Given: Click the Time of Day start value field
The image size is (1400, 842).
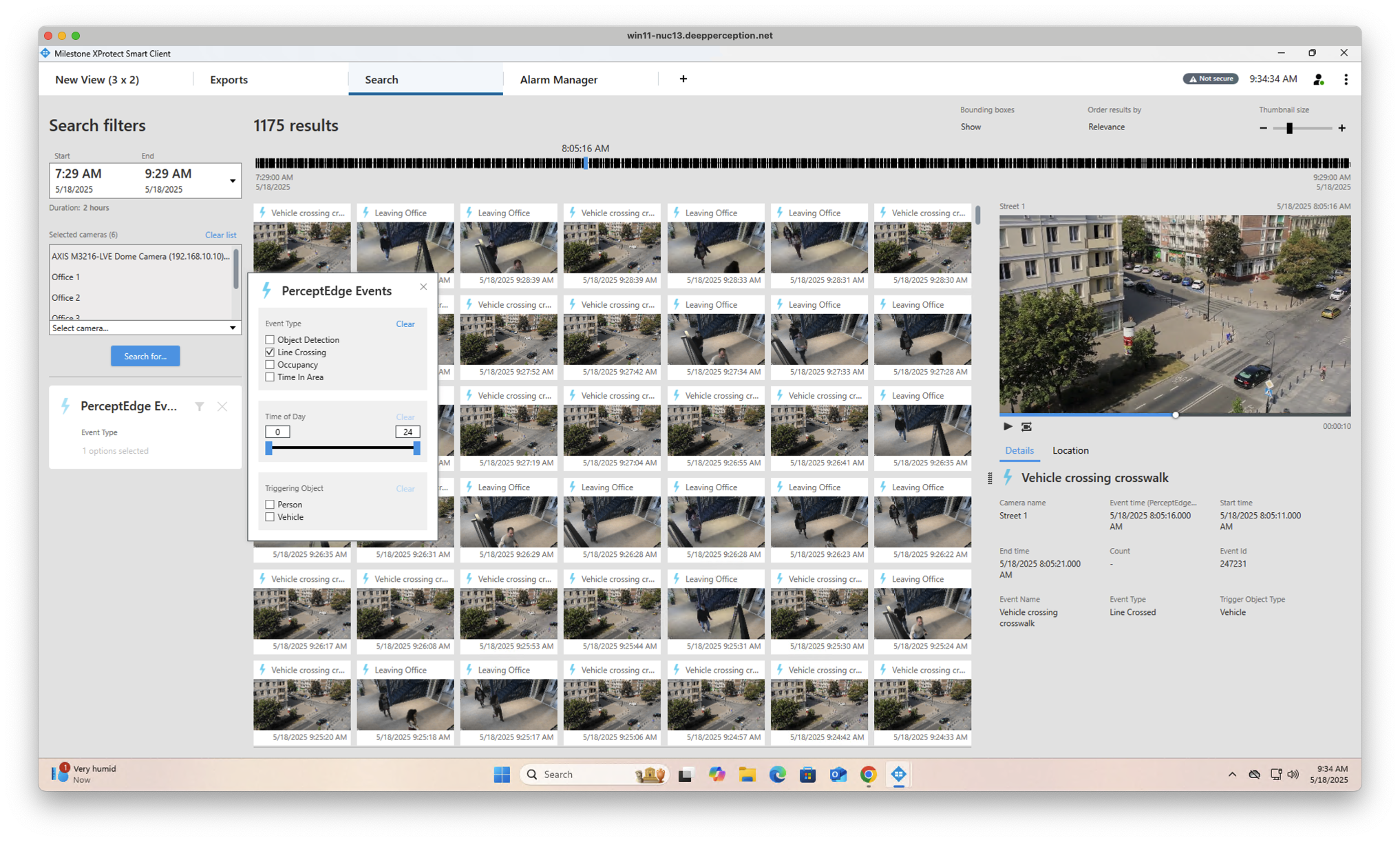Looking at the screenshot, I should (x=277, y=432).
